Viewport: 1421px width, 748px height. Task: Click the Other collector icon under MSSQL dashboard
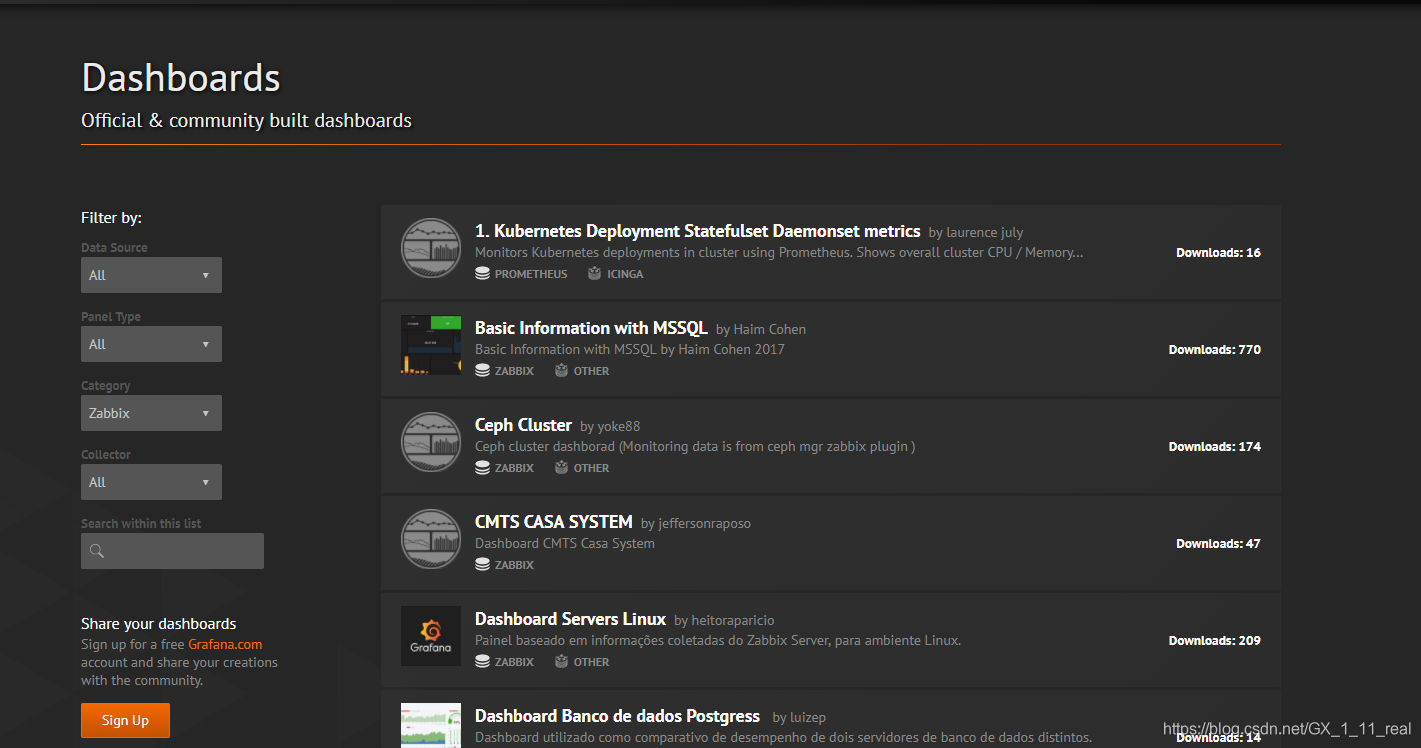pos(561,371)
